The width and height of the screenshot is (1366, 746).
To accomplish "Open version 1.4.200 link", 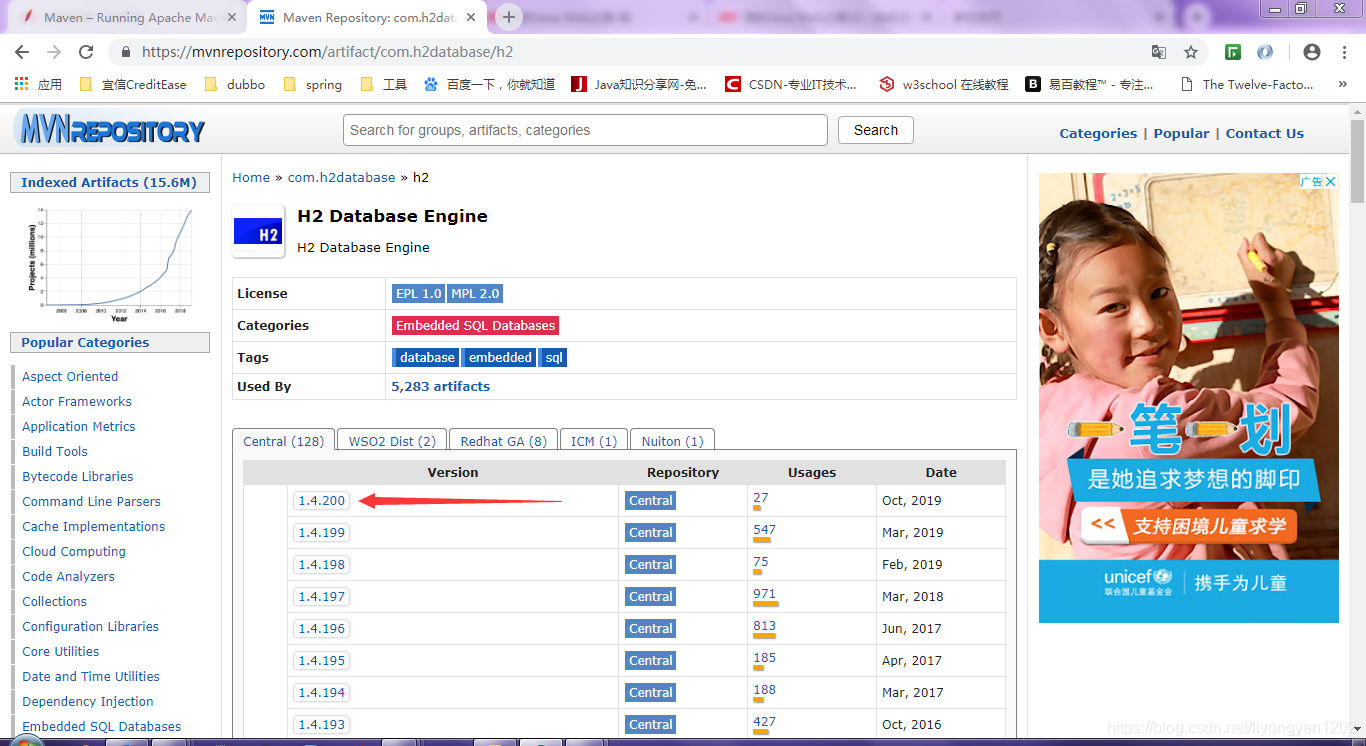I will point(322,501).
